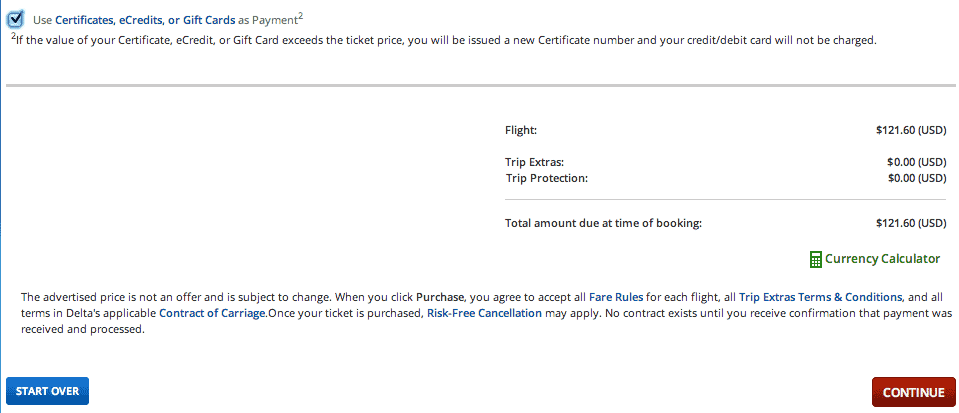This screenshot has height=413, width=959.
Task: Click the green Currency Calculator icon
Action: 815,259
